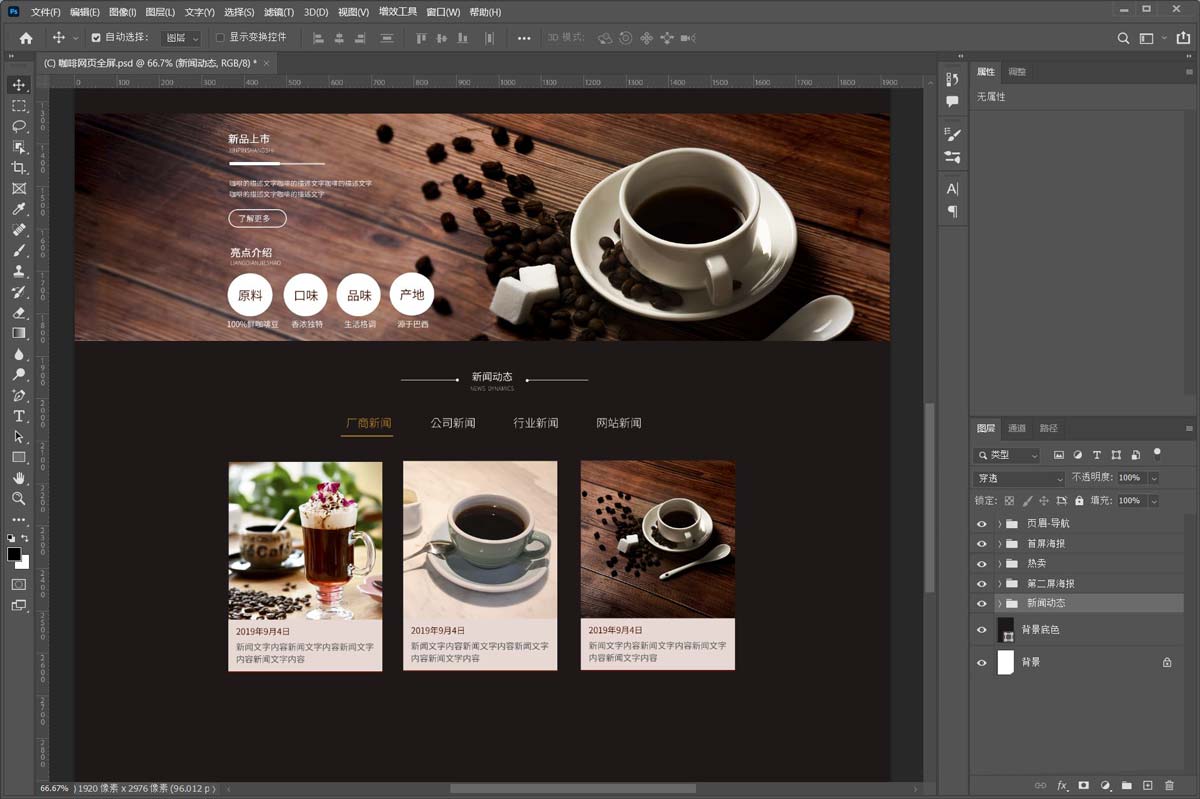Click the trash icon to delete layer
The width and height of the screenshot is (1200, 799).
click(1169, 786)
